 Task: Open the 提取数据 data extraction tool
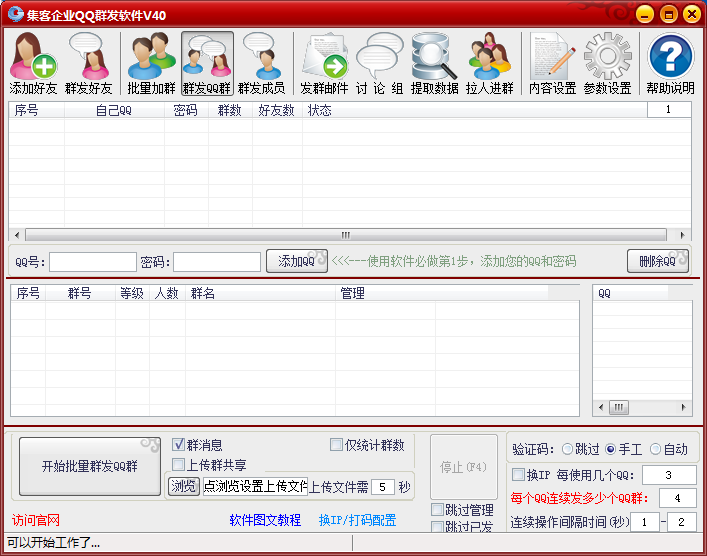pos(434,63)
